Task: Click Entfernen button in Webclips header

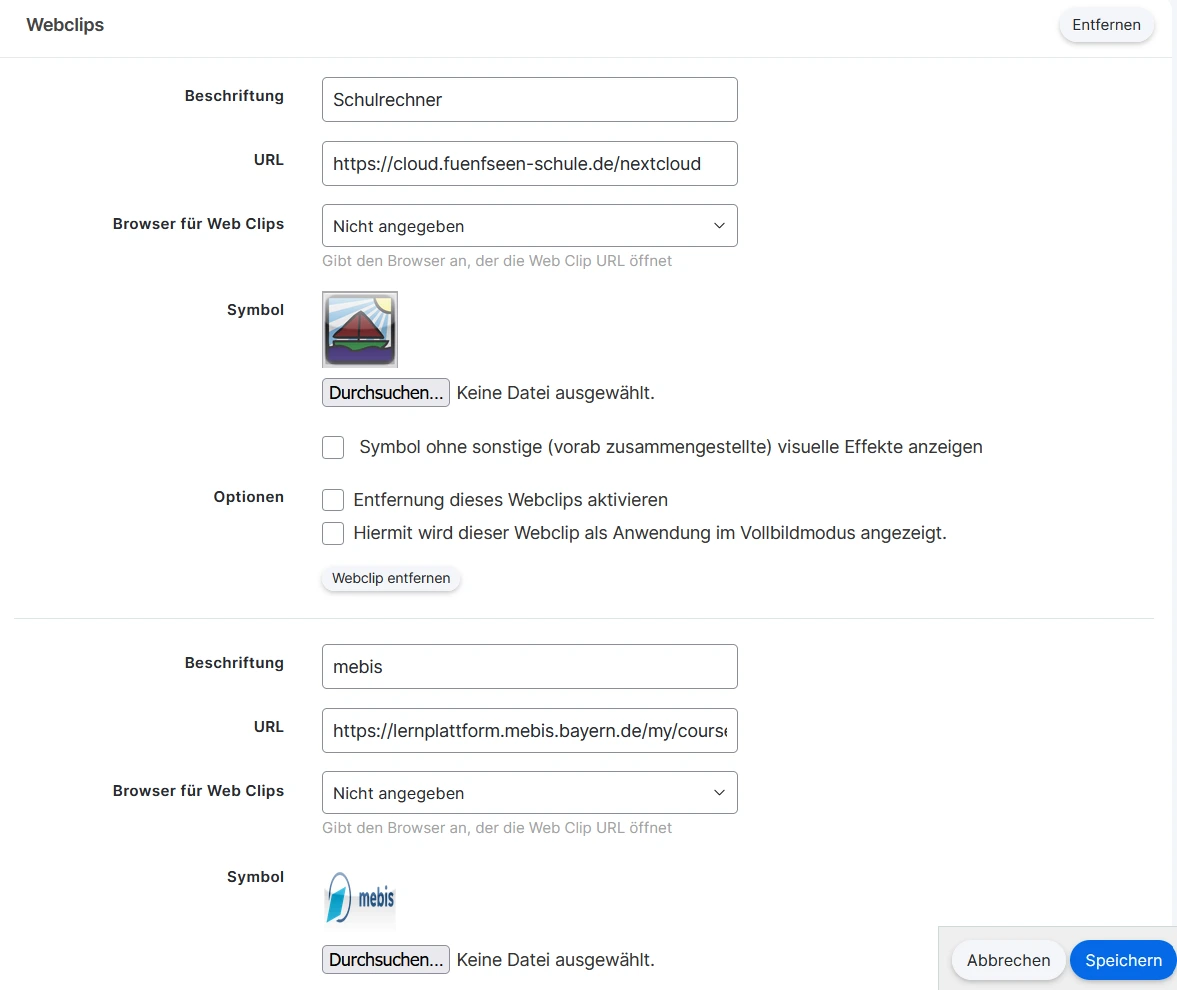Action: click(1106, 25)
